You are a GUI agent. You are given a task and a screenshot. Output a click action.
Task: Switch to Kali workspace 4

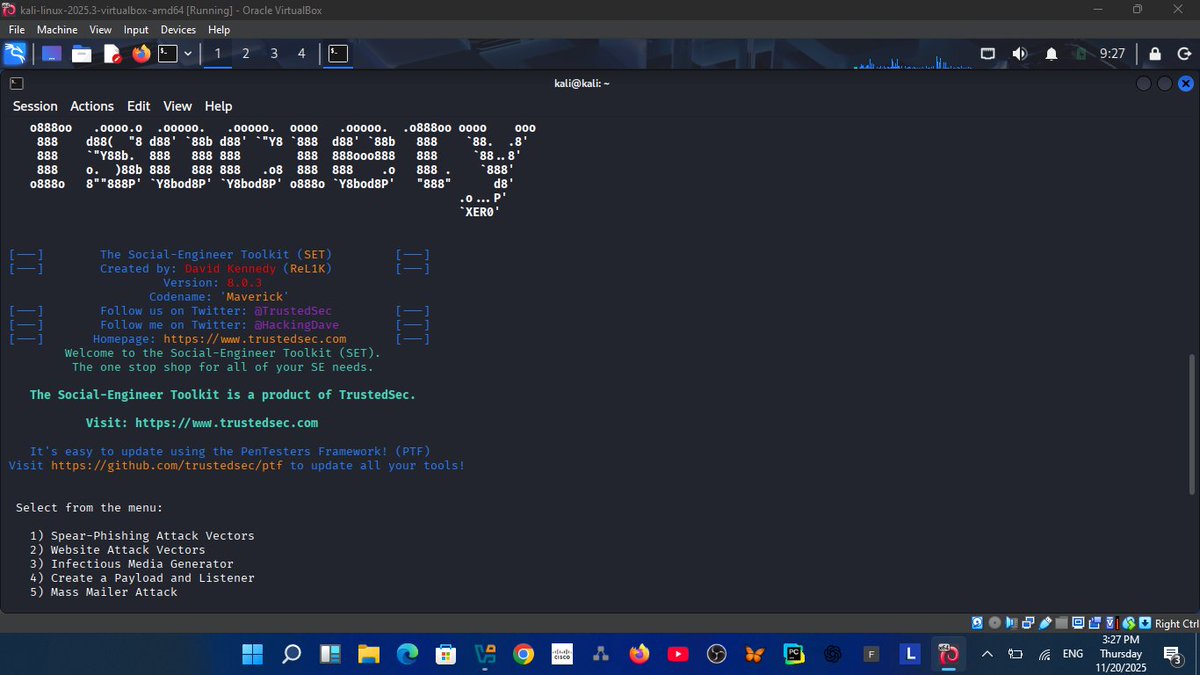pos(302,54)
